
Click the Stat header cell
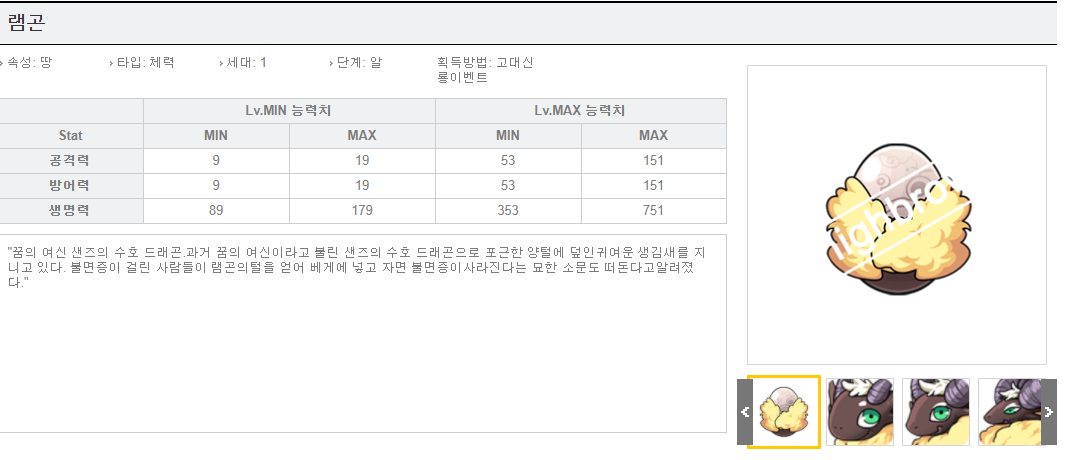[71, 136]
